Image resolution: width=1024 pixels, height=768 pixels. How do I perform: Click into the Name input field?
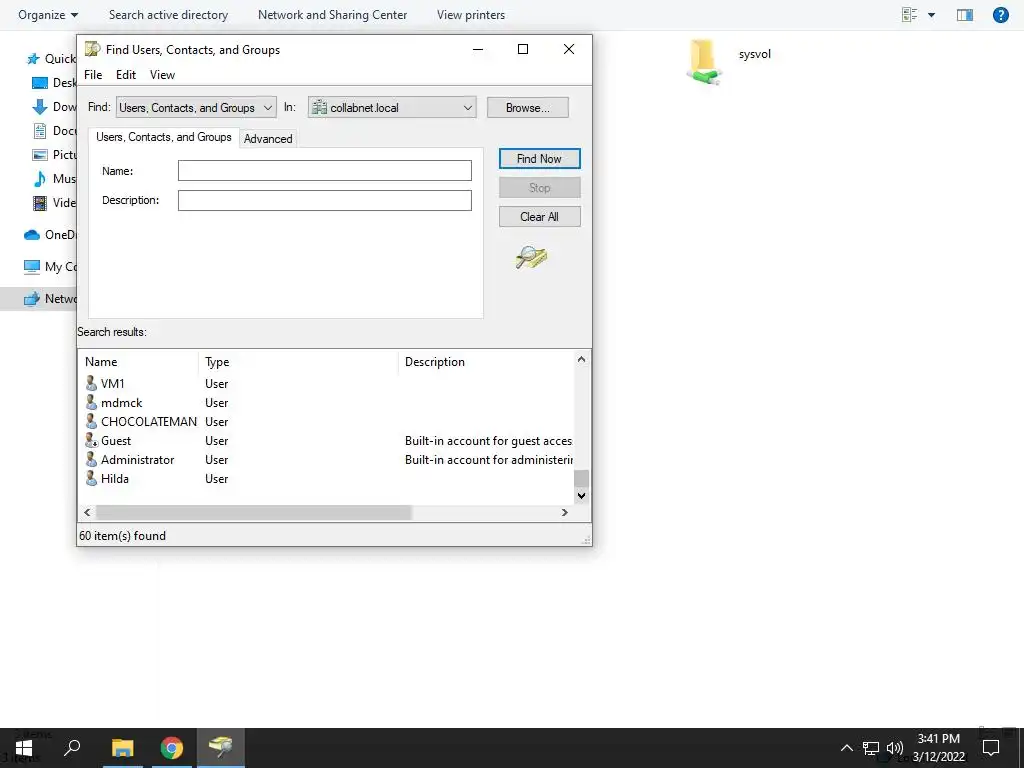325,170
